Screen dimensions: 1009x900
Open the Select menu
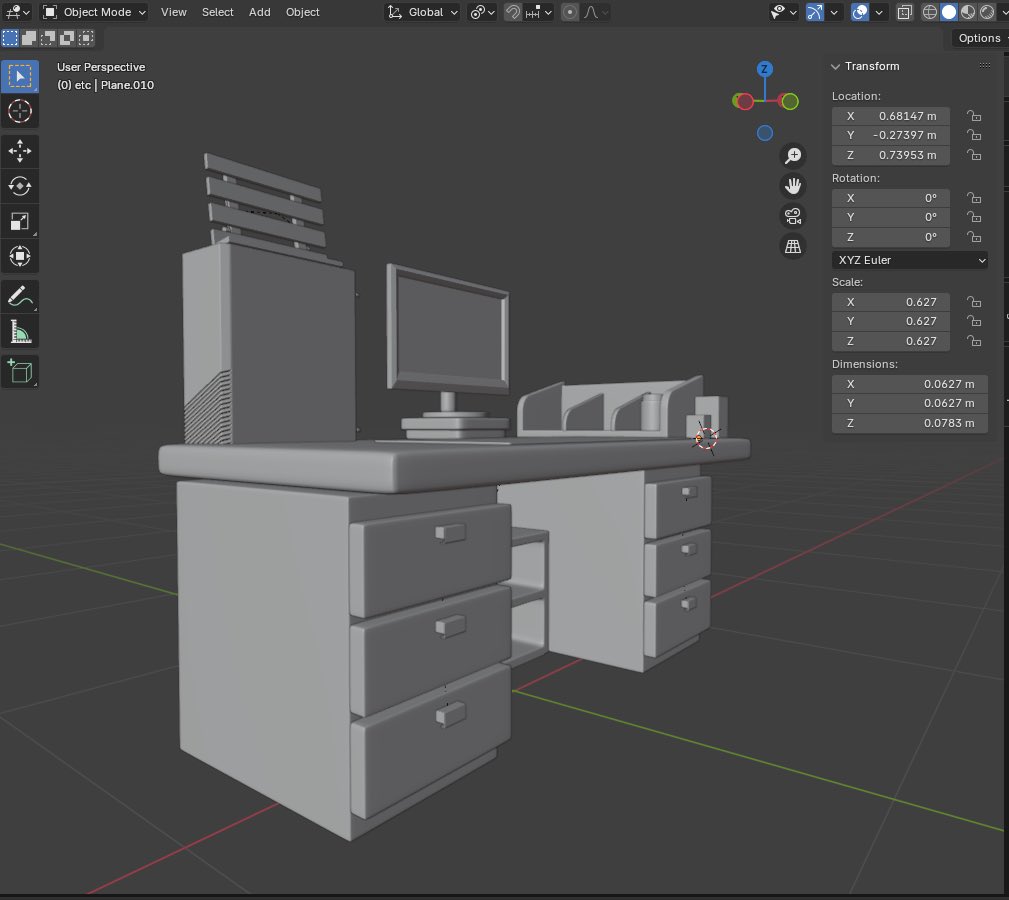[218, 12]
